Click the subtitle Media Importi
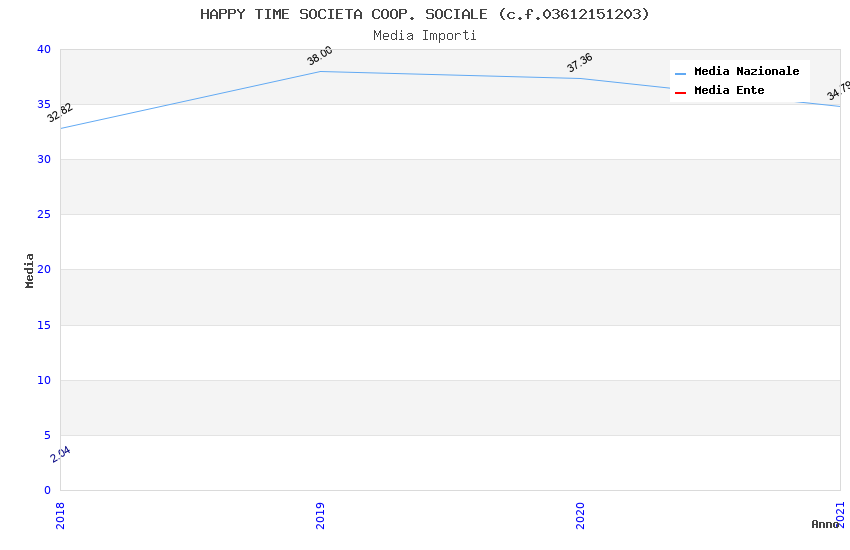 [x=424, y=36]
